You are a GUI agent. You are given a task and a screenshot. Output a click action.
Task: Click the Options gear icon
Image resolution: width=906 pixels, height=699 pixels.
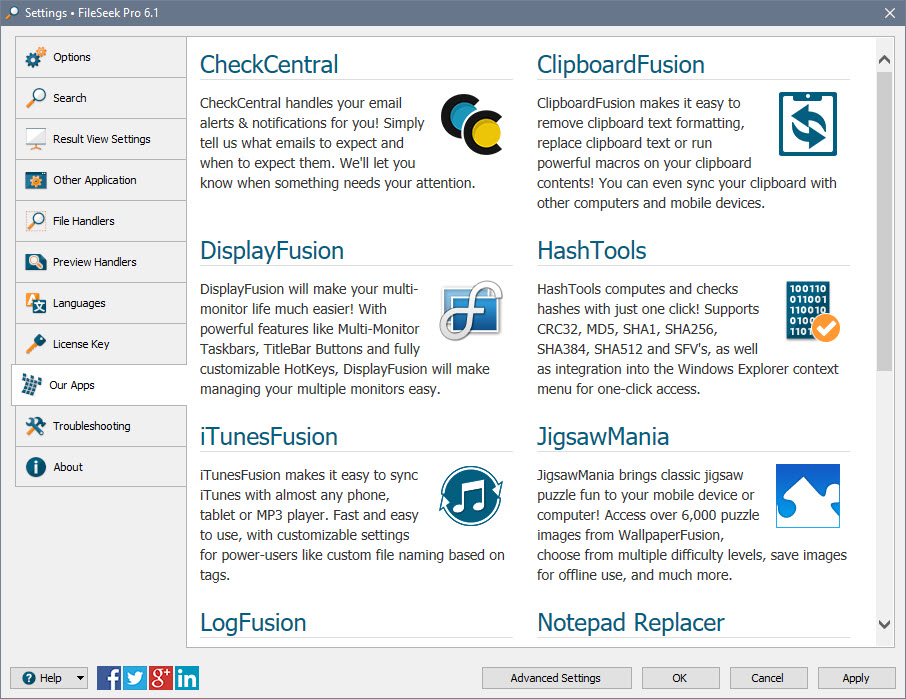pyautogui.click(x=36, y=57)
